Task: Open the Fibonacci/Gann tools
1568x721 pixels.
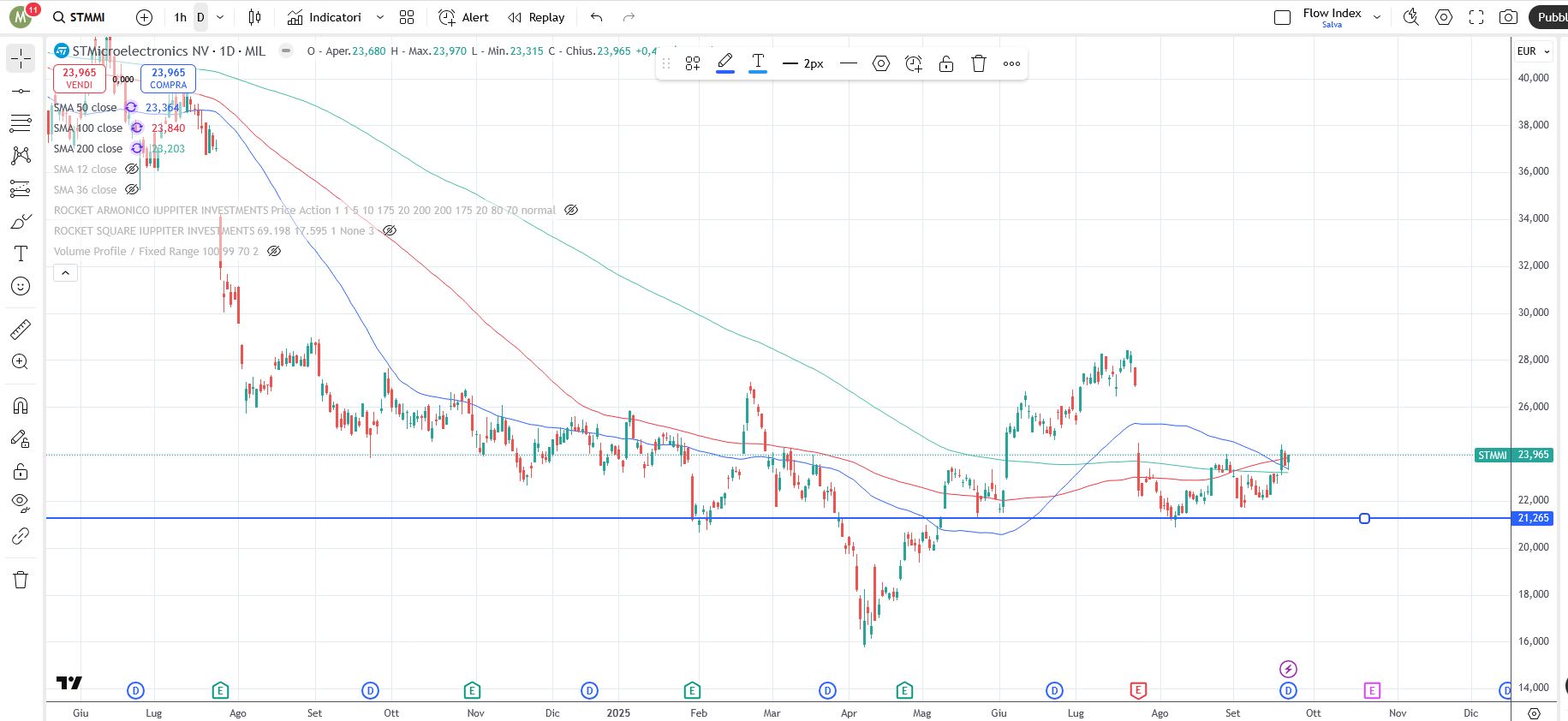Action: [21, 123]
